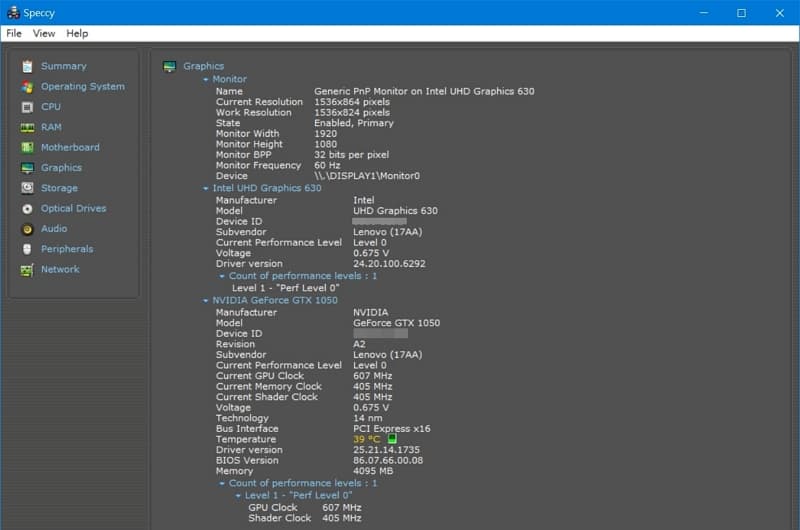Screen dimensions: 800x530
Task: Go to the Summary section
Action: (64, 66)
